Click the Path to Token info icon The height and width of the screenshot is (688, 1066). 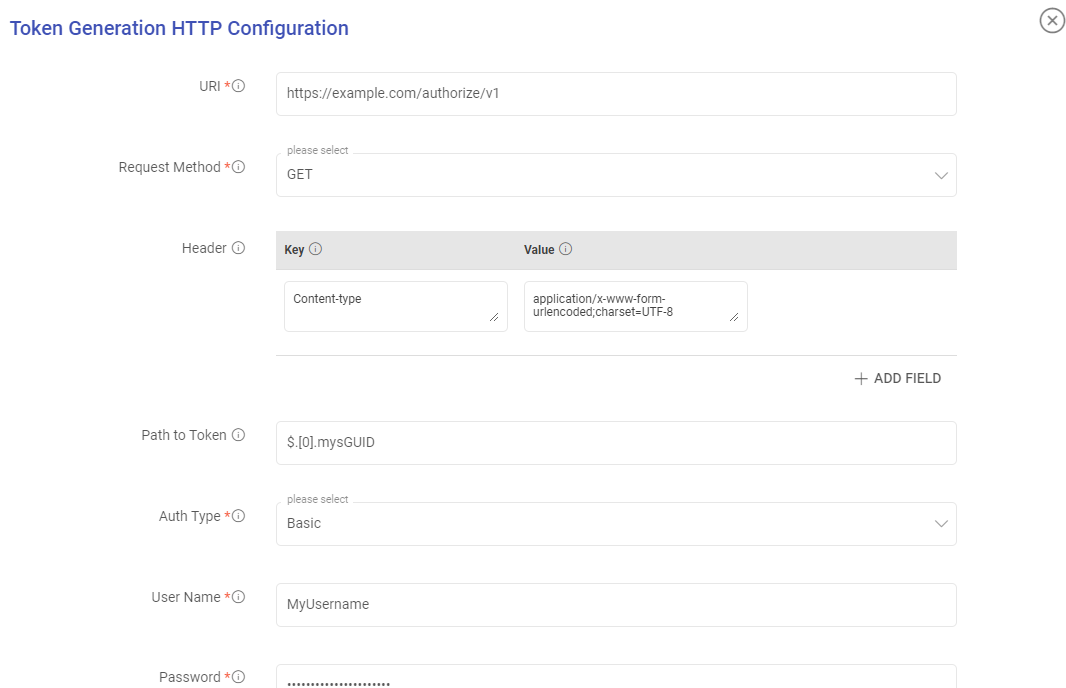pos(238,434)
